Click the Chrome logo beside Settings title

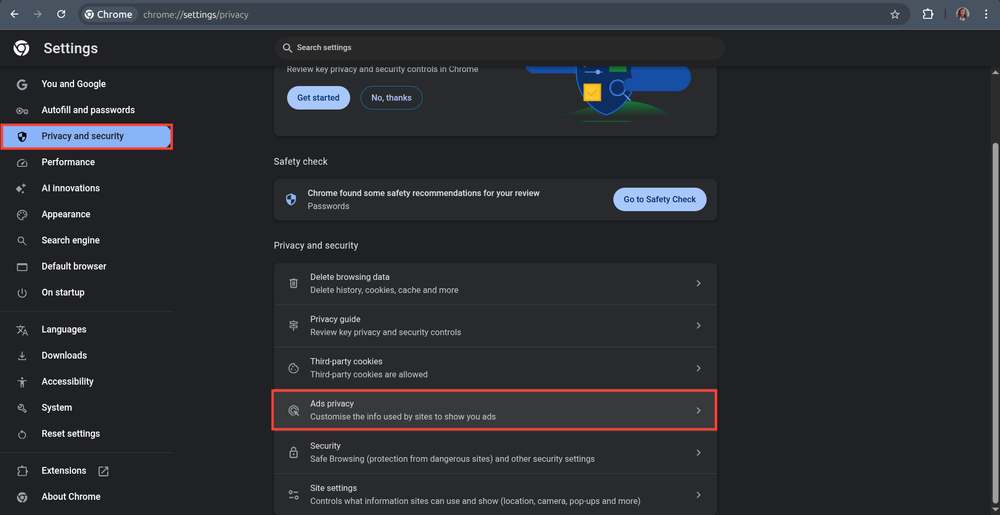[x=21, y=48]
